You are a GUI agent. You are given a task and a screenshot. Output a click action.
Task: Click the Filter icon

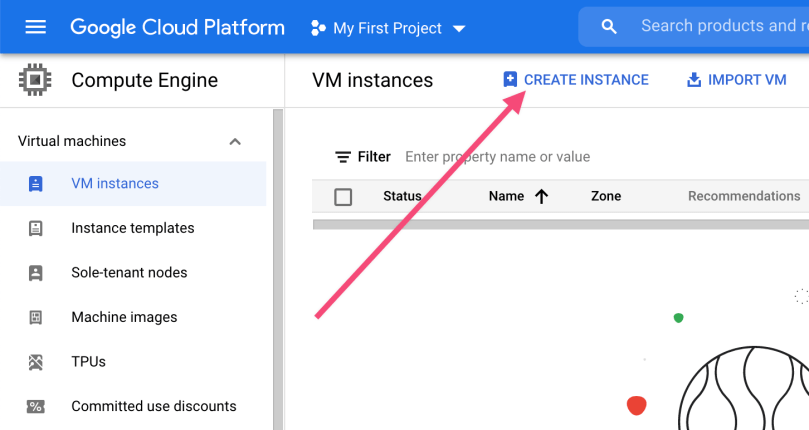click(343, 157)
